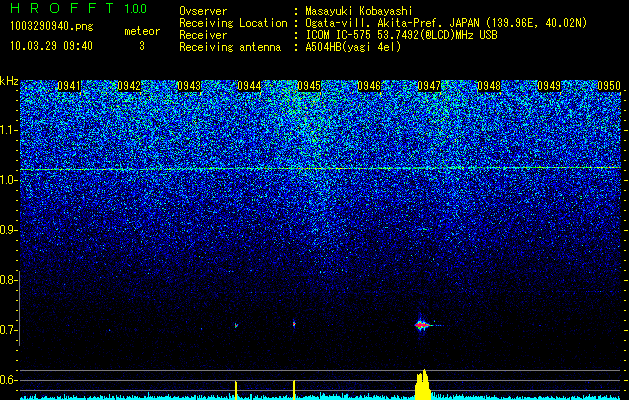The width and height of the screenshot is (629, 400).
Task: Click the 0947 time marker label
Action: pyautogui.click(x=429, y=86)
